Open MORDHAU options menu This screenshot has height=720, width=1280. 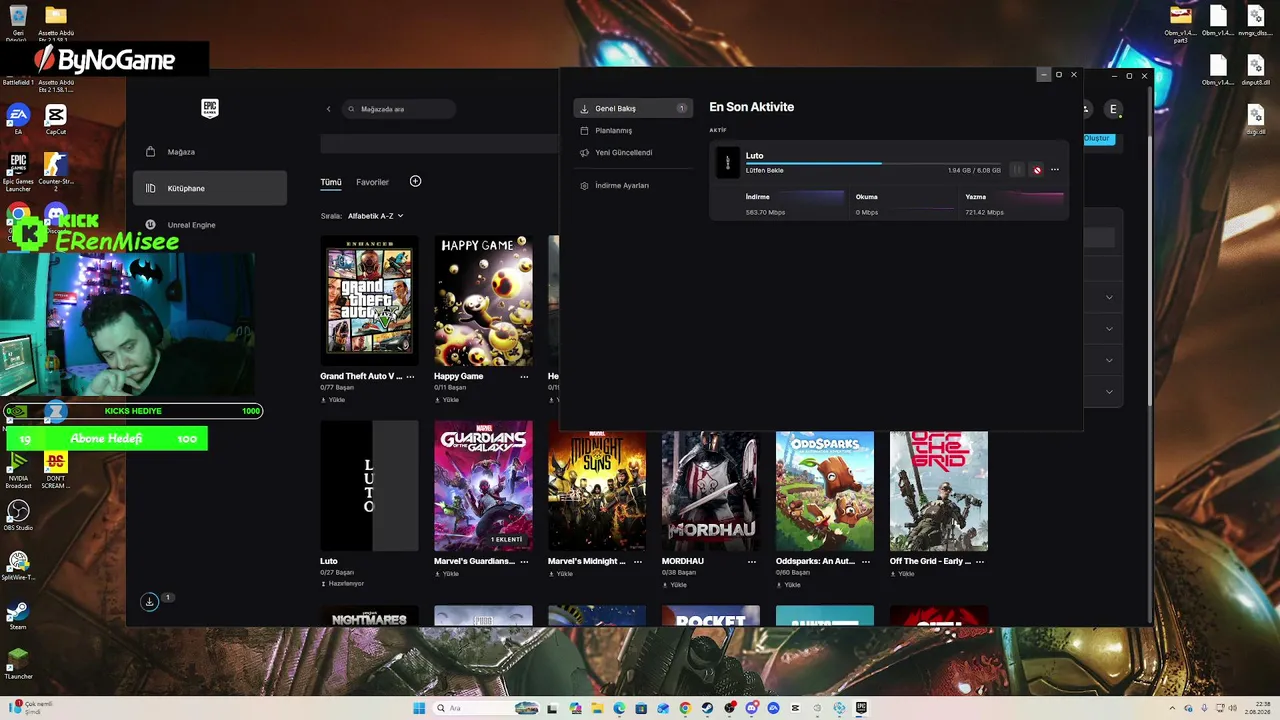coord(752,561)
